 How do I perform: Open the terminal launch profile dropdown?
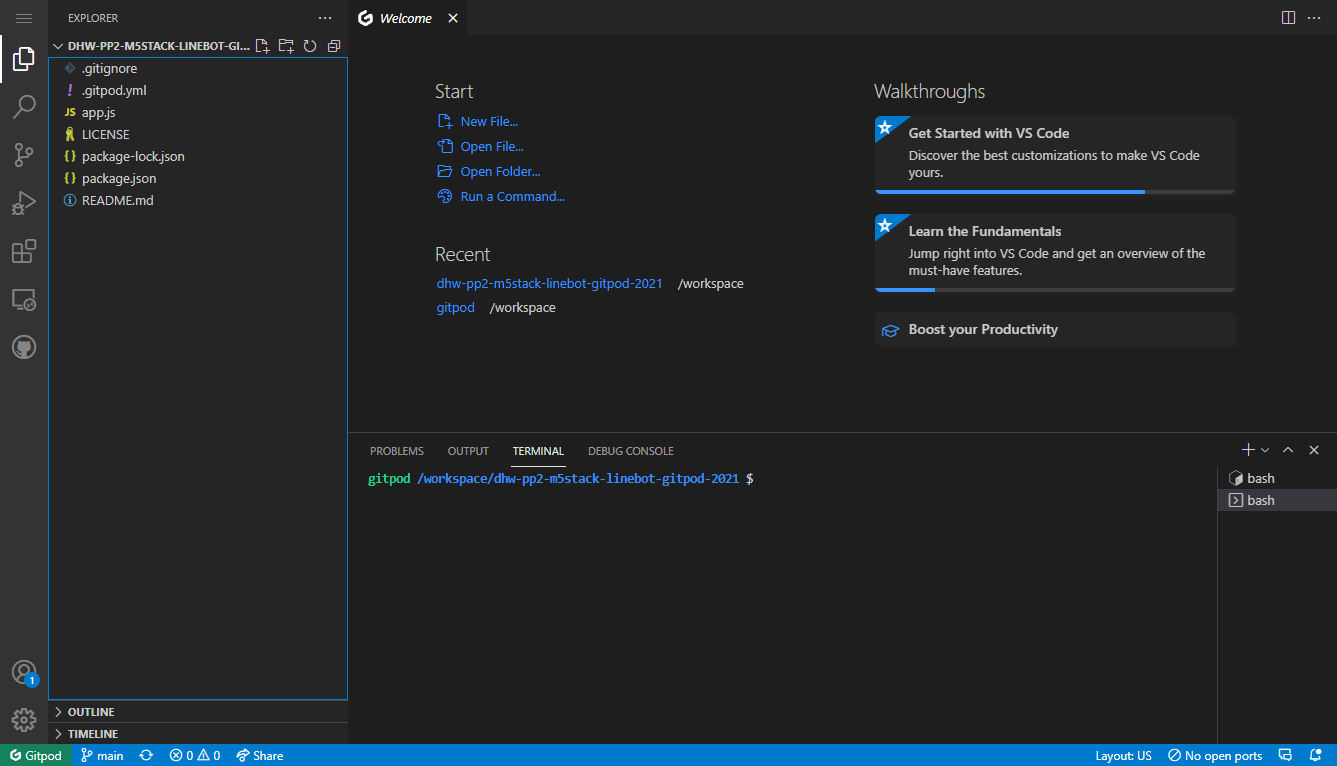pos(1265,450)
